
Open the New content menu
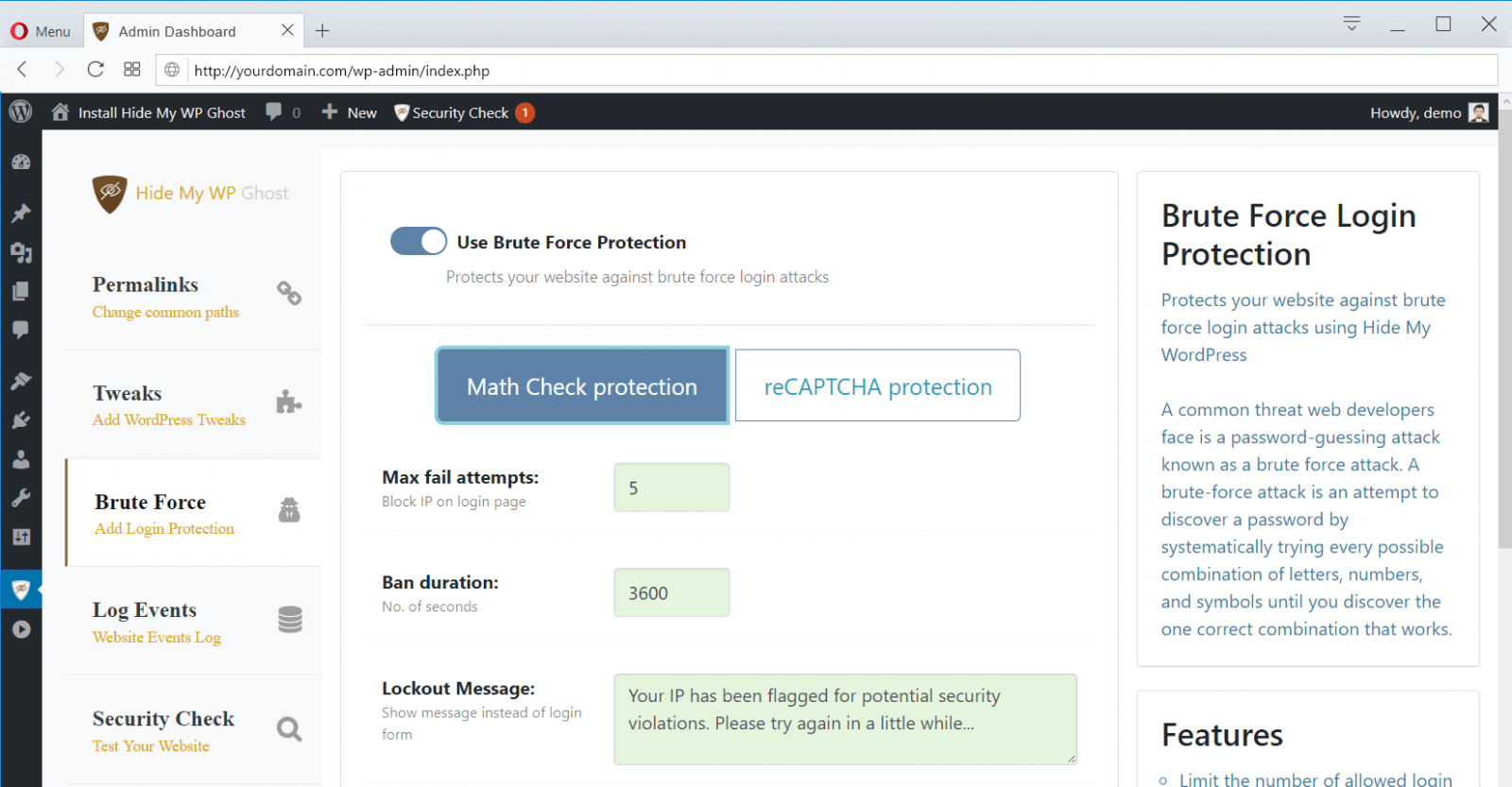point(350,113)
